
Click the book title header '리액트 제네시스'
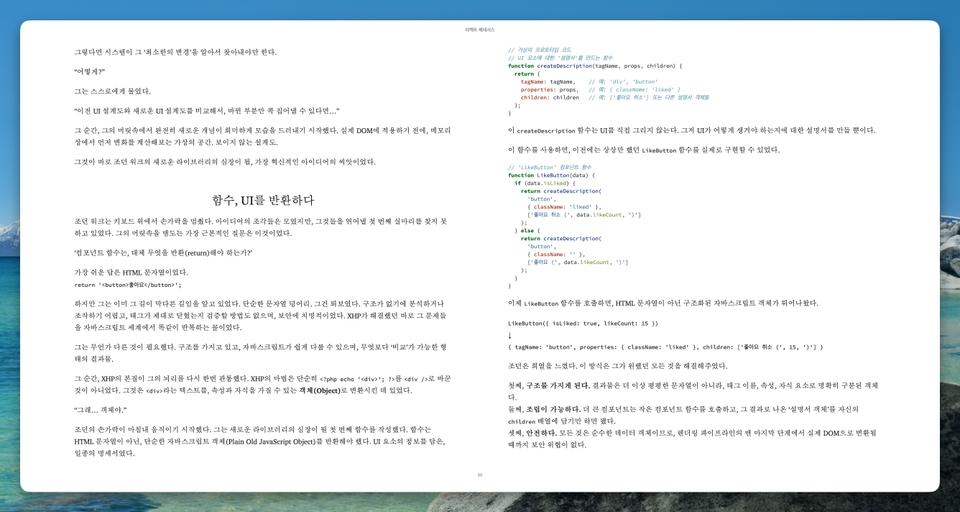(479, 29)
